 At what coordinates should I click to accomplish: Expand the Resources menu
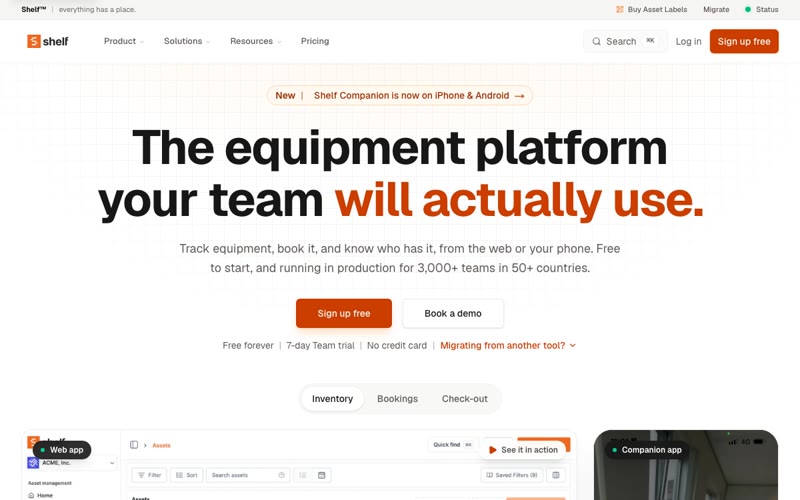pyautogui.click(x=256, y=41)
